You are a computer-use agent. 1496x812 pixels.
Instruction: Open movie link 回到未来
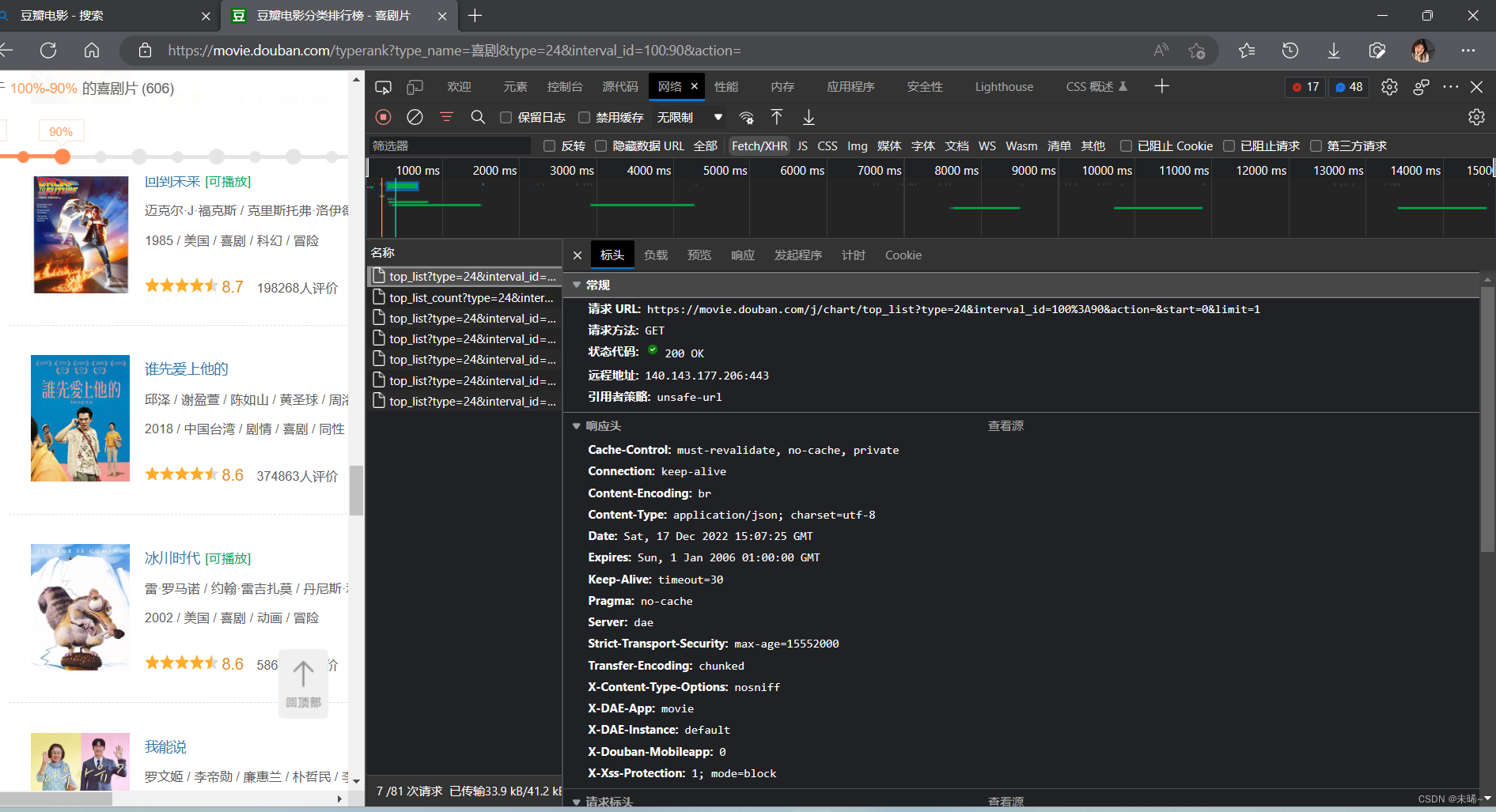coord(172,182)
